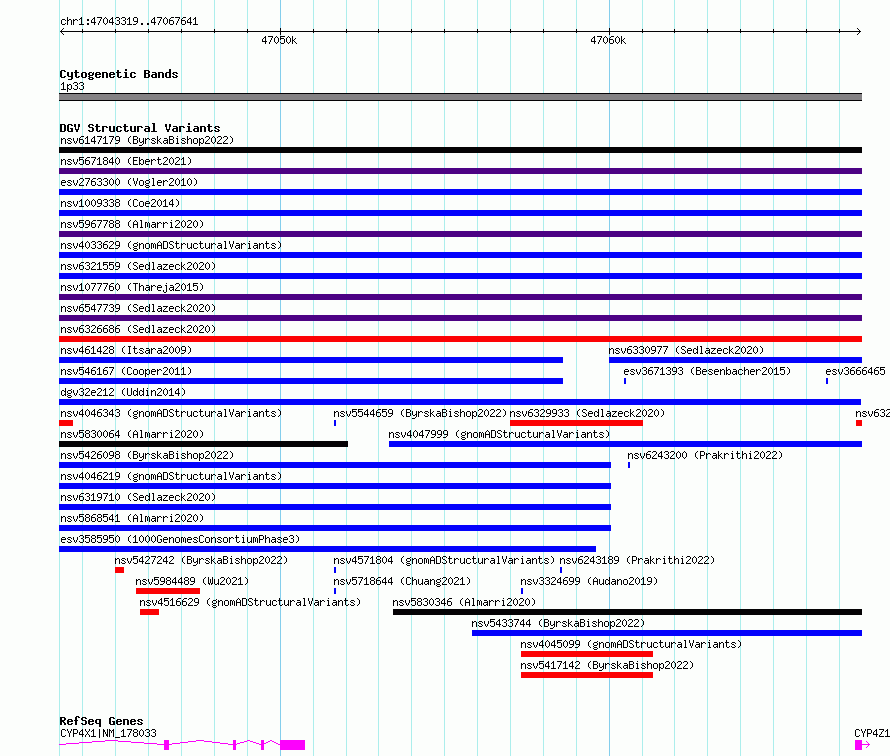890x756 pixels.
Task: Click nsv4046343 (gnomADStructuralVariants) label
Action: [x=171, y=413]
